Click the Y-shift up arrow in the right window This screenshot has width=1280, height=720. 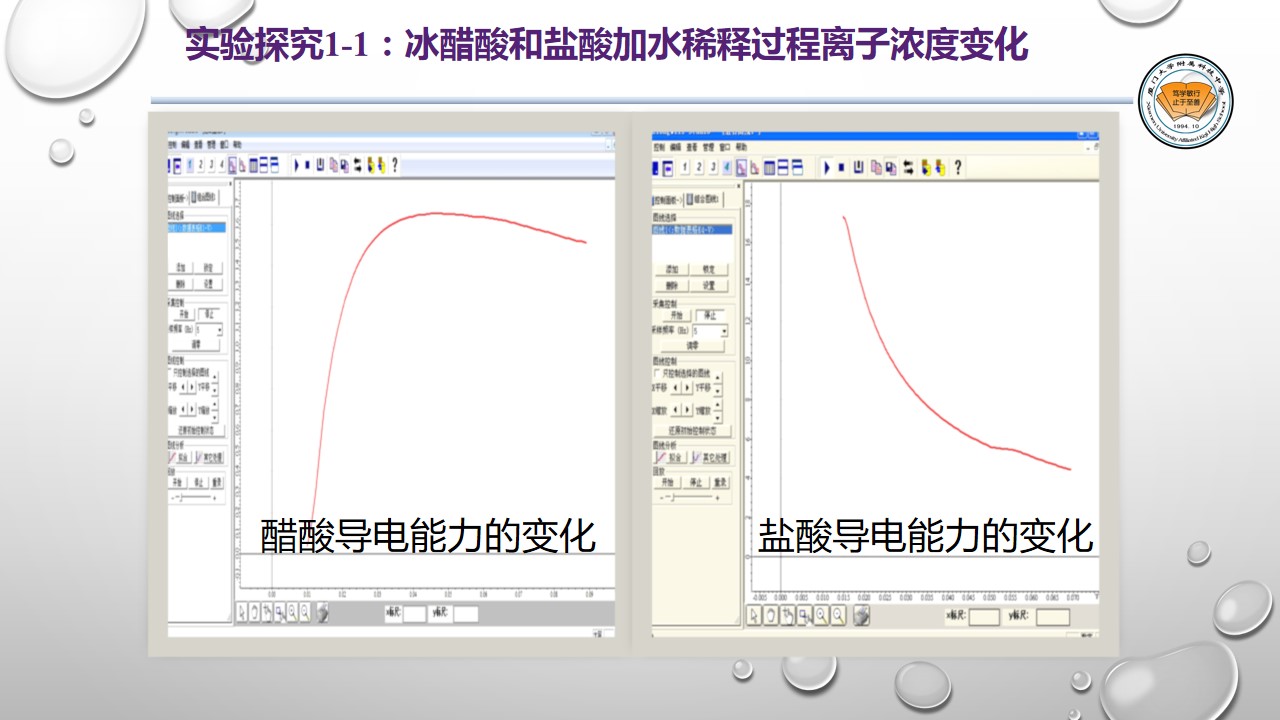coord(718,377)
